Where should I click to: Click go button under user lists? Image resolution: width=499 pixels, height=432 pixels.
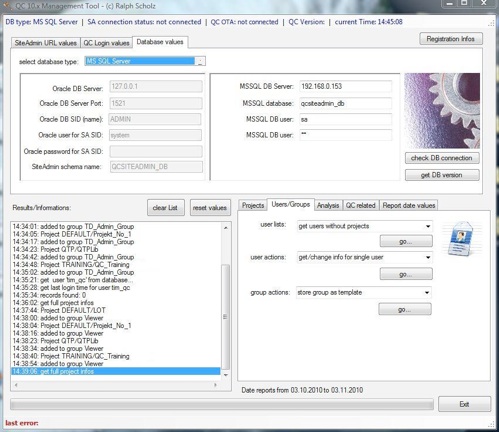[x=406, y=241]
